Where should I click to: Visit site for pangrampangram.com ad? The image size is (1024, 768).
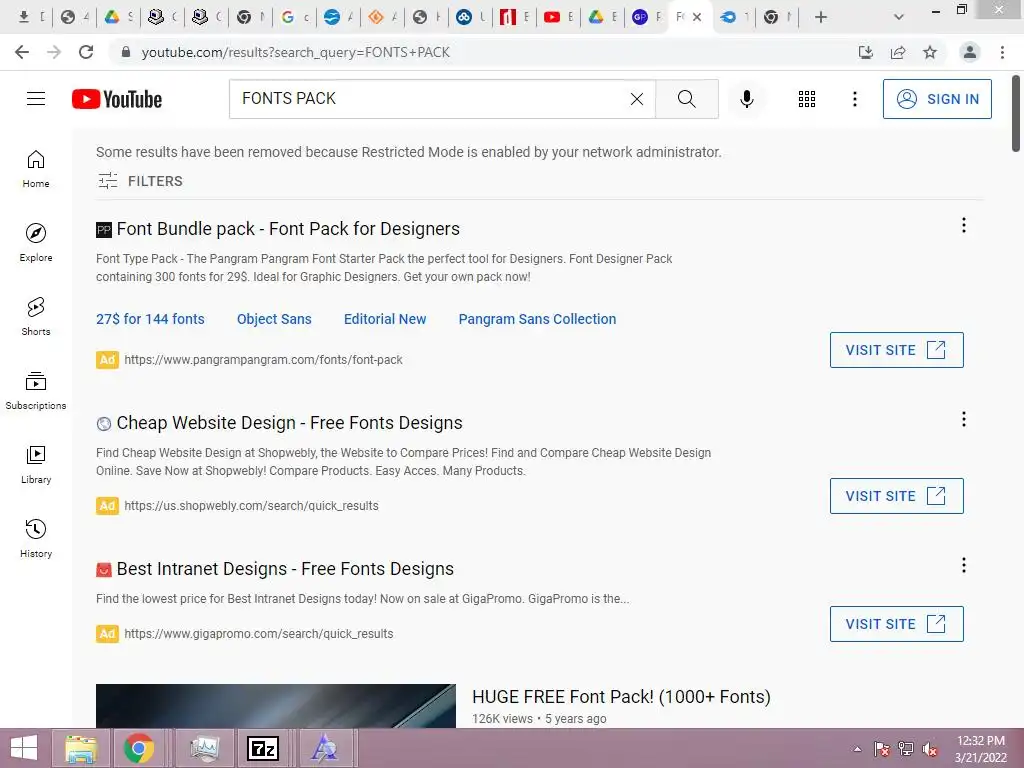[896, 350]
